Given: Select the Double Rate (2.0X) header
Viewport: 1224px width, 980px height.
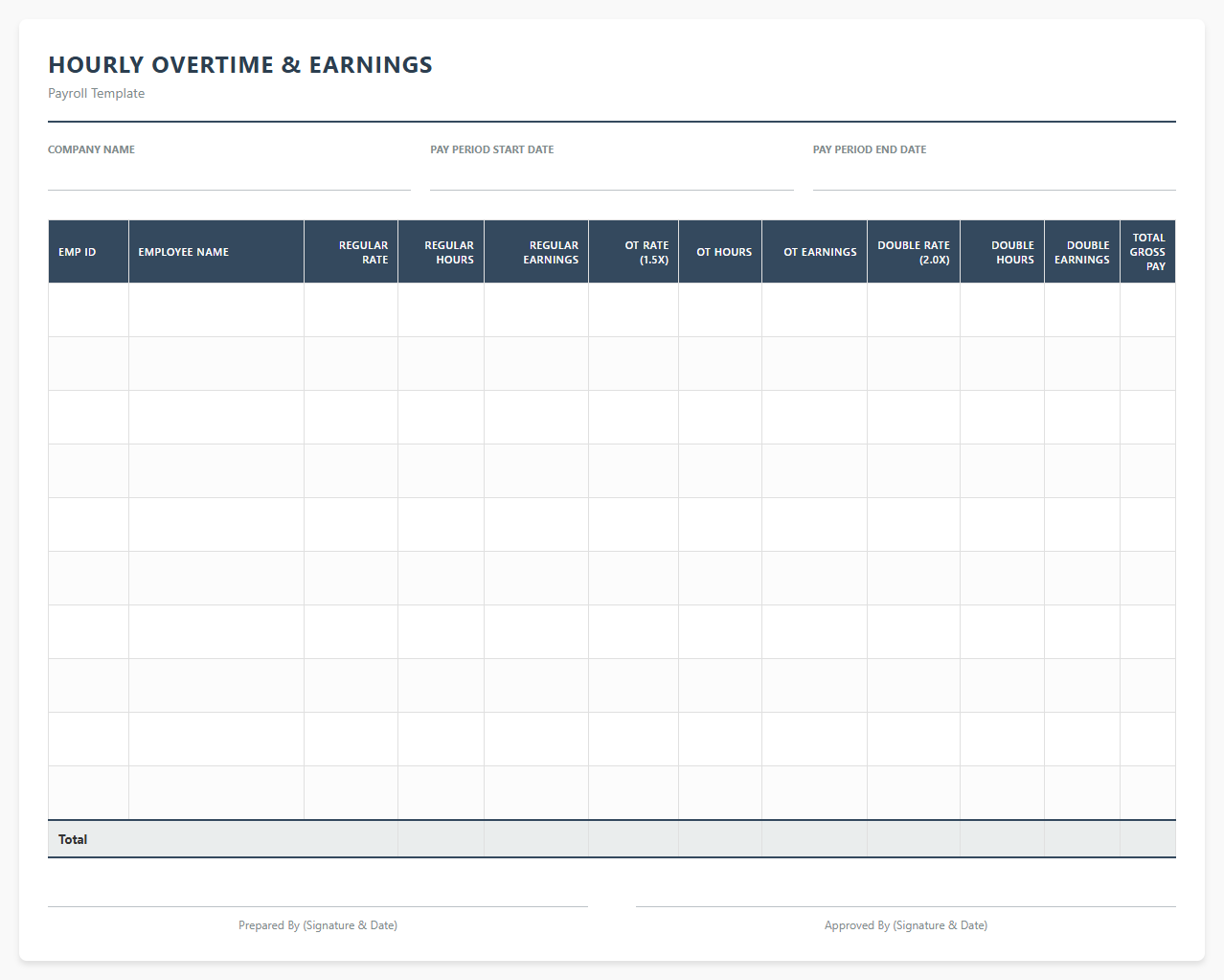Looking at the screenshot, I should [x=914, y=252].
